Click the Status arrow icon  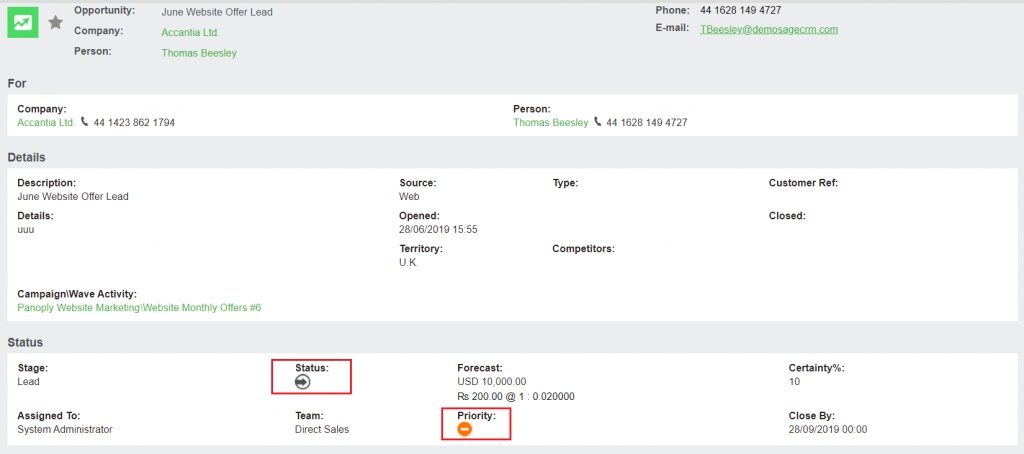tap(303, 382)
